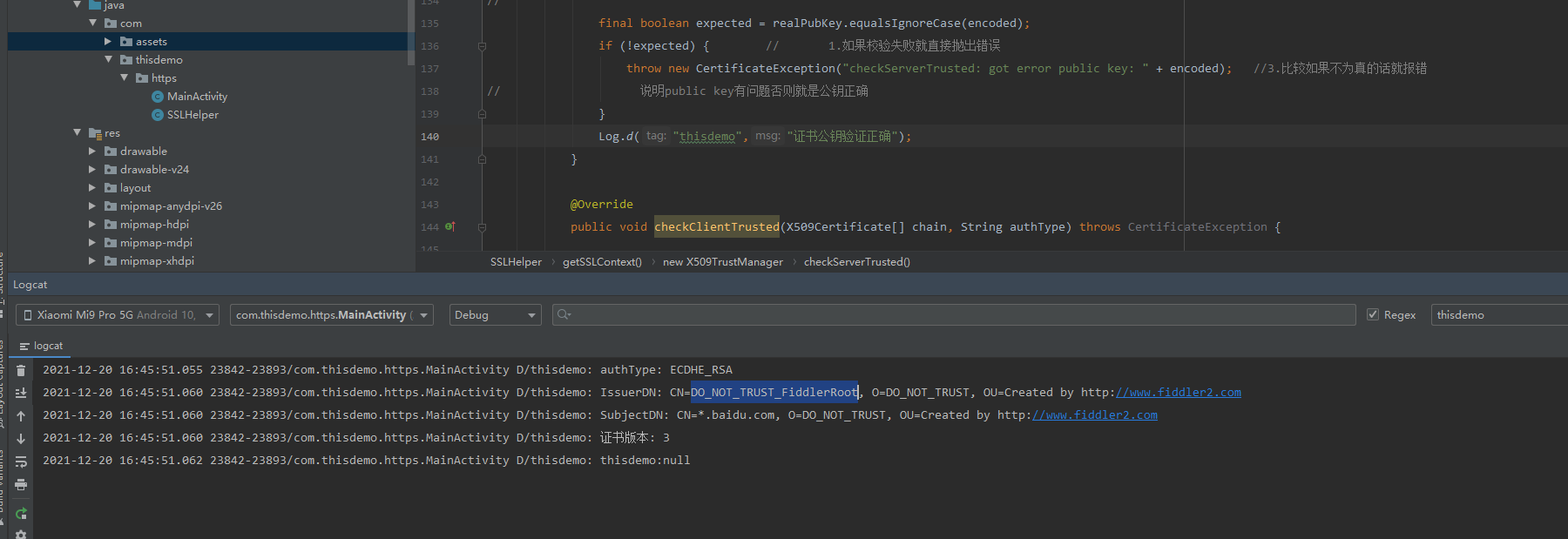Click the fold marker at line 136
Viewport: 1568px width, 539px height.
[482, 46]
